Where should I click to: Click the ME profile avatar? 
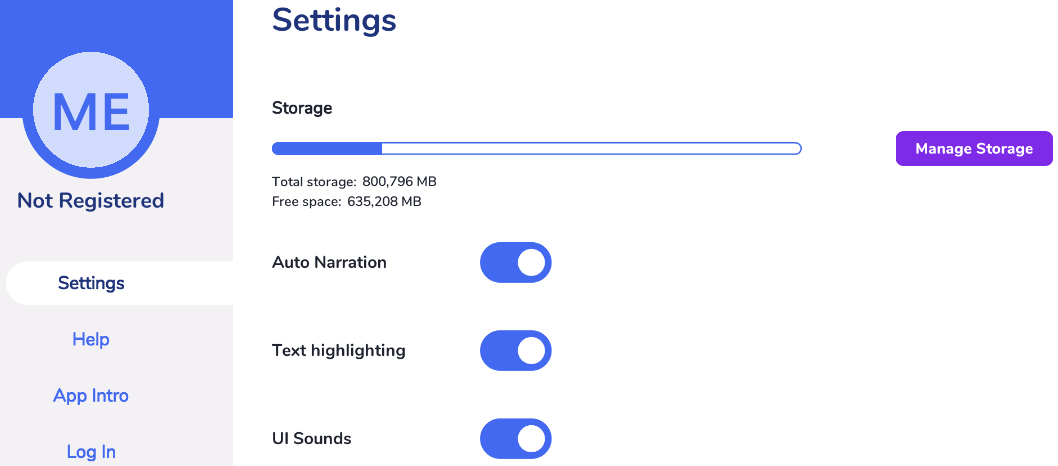(x=91, y=111)
